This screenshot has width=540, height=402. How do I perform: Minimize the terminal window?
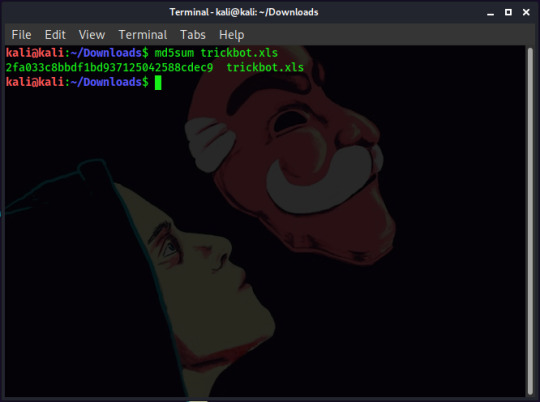[490, 13]
